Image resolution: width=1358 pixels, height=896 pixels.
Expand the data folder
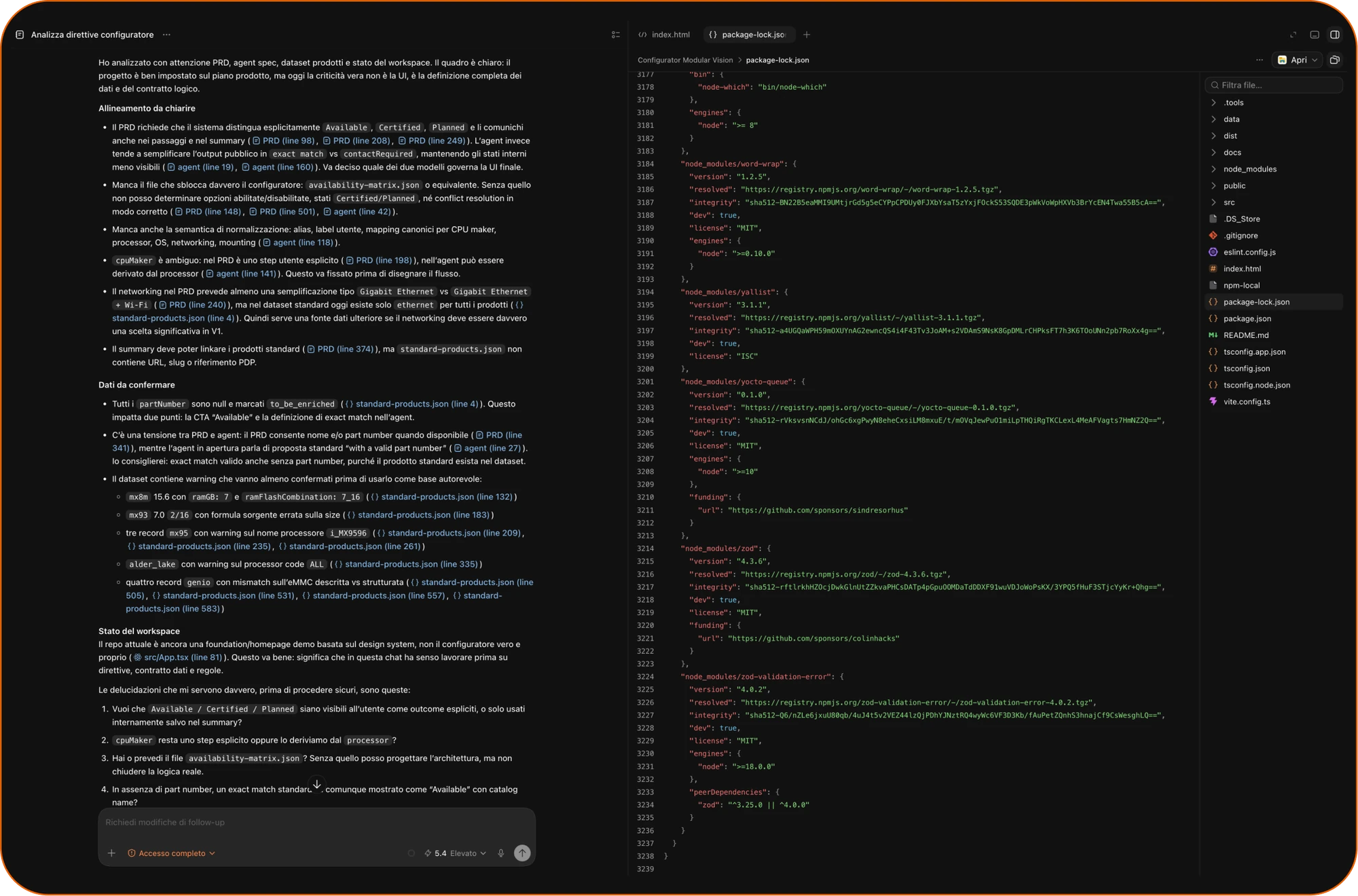[x=1274, y=119]
